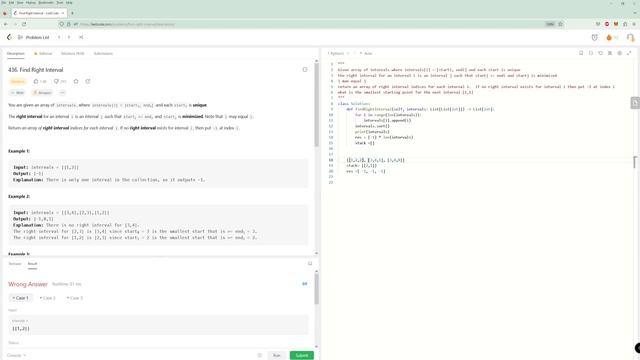Click the intervals input field
The width and height of the screenshot is (640, 360).
point(158,325)
